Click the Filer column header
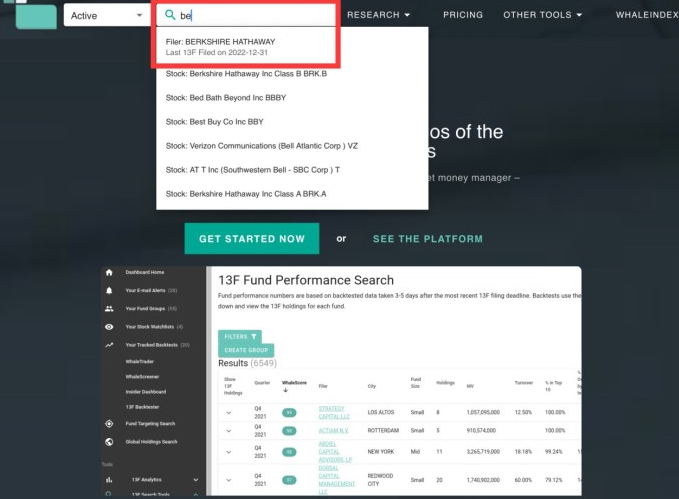Screen dimensions: 679x499 click(323, 386)
